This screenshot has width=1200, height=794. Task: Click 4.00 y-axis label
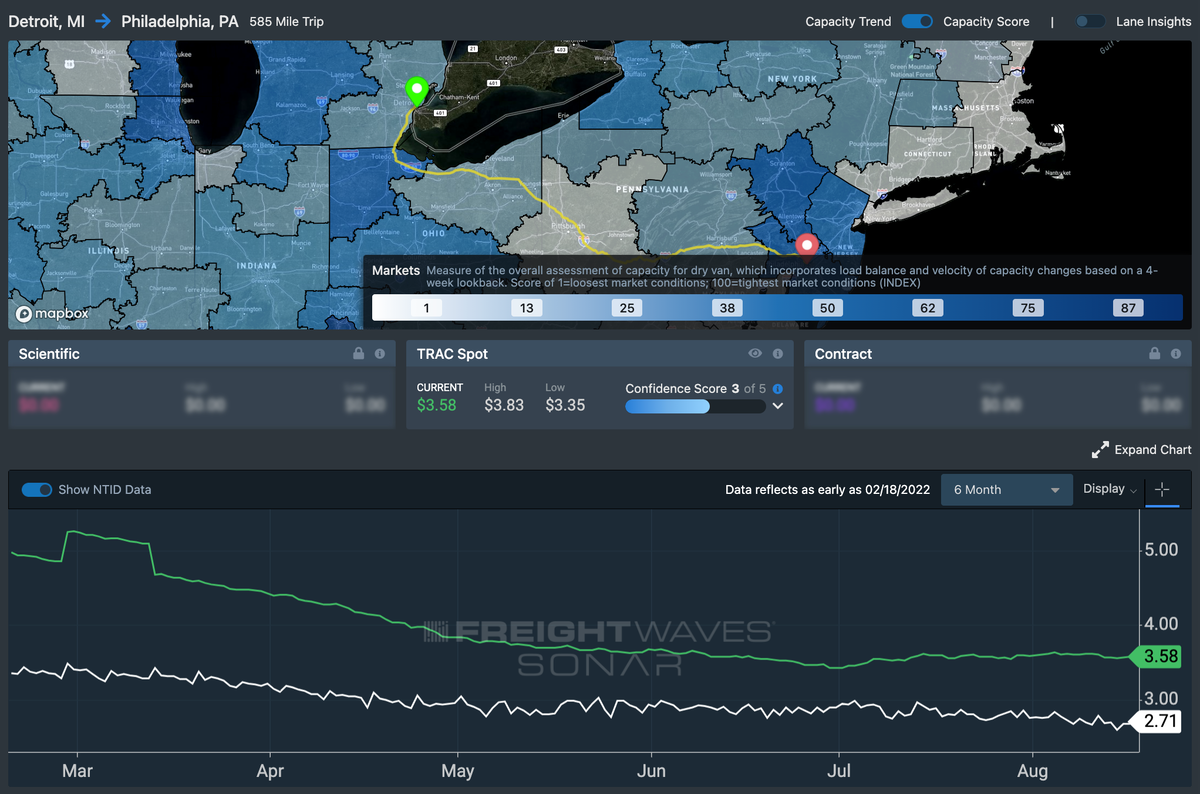1161,624
